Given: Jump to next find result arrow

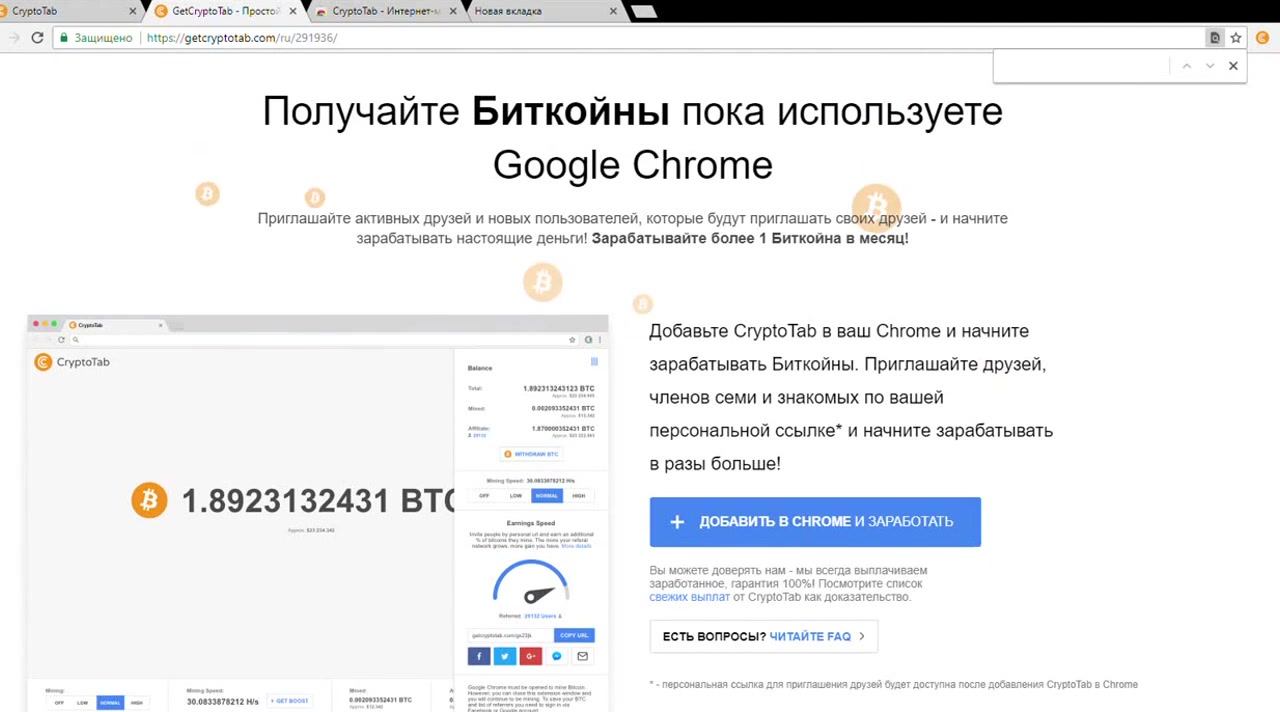Looking at the screenshot, I should (1209, 66).
